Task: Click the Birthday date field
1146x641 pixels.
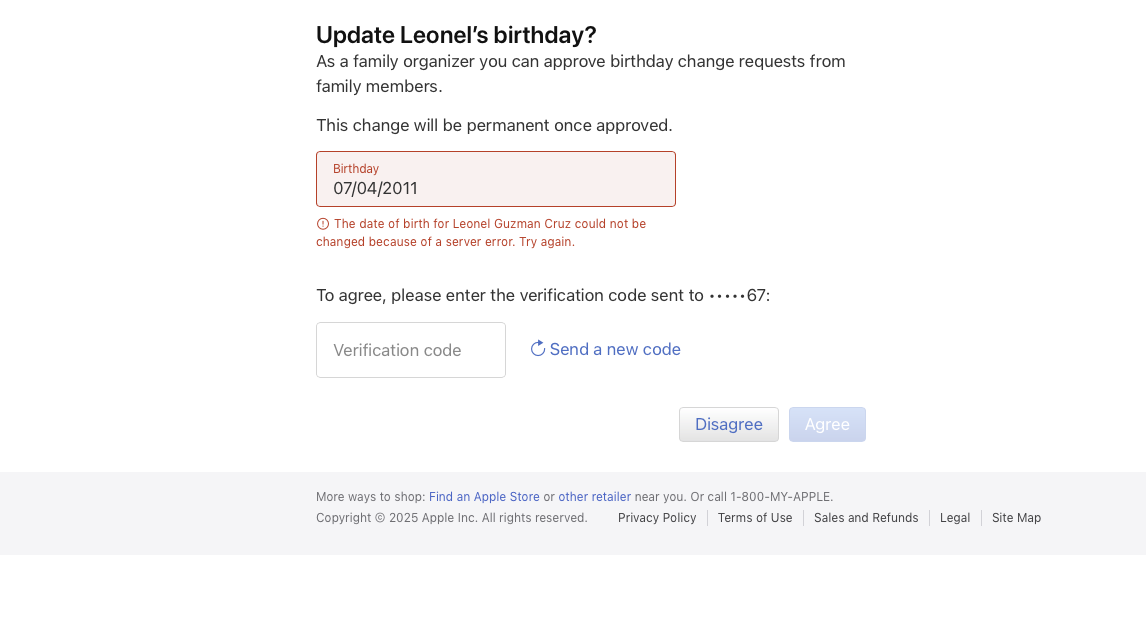Action: (495, 180)
